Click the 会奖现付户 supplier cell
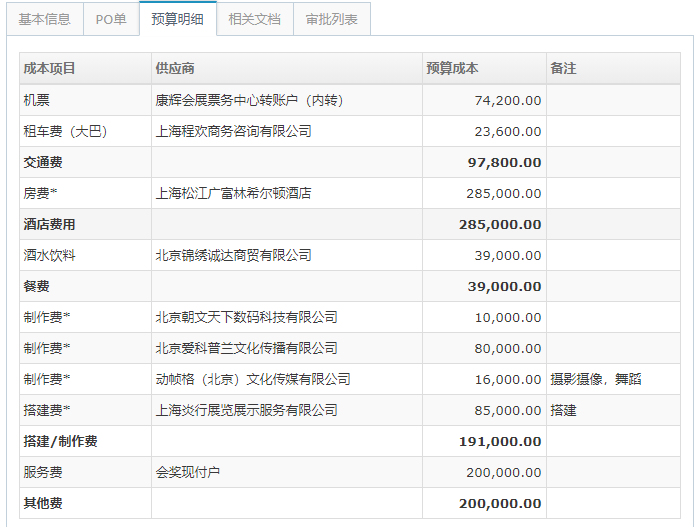 [x=188, y=472]
